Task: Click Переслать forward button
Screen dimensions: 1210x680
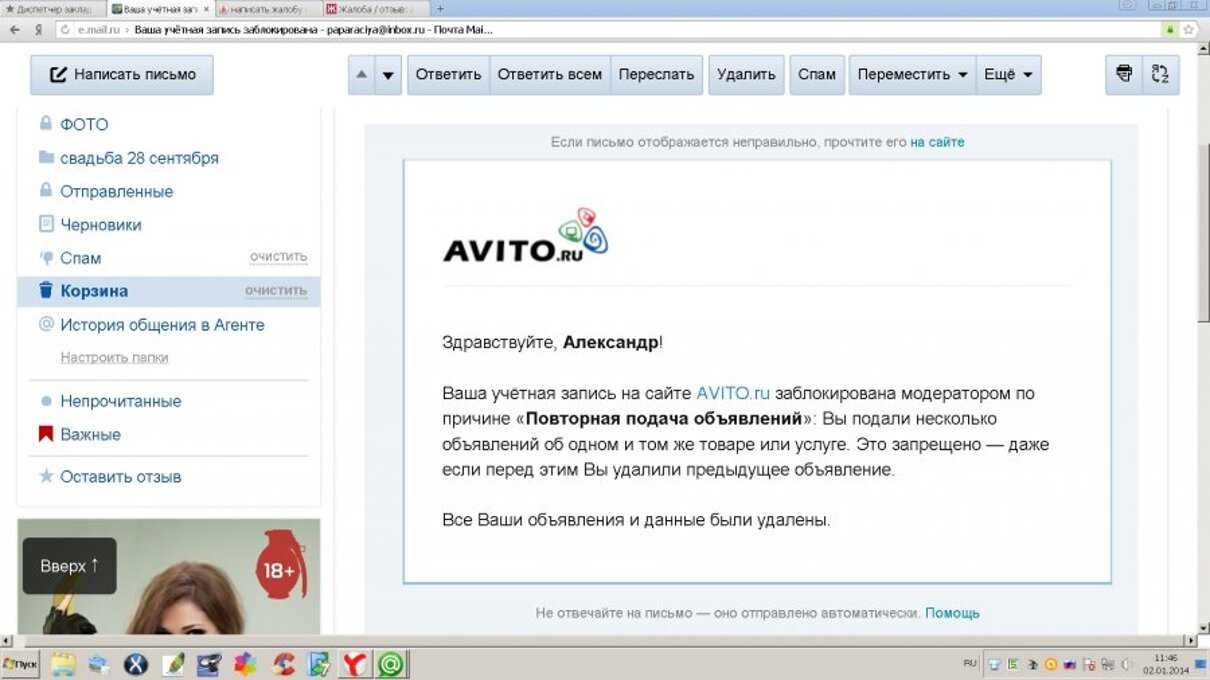Action: click(x=656, y=75)
